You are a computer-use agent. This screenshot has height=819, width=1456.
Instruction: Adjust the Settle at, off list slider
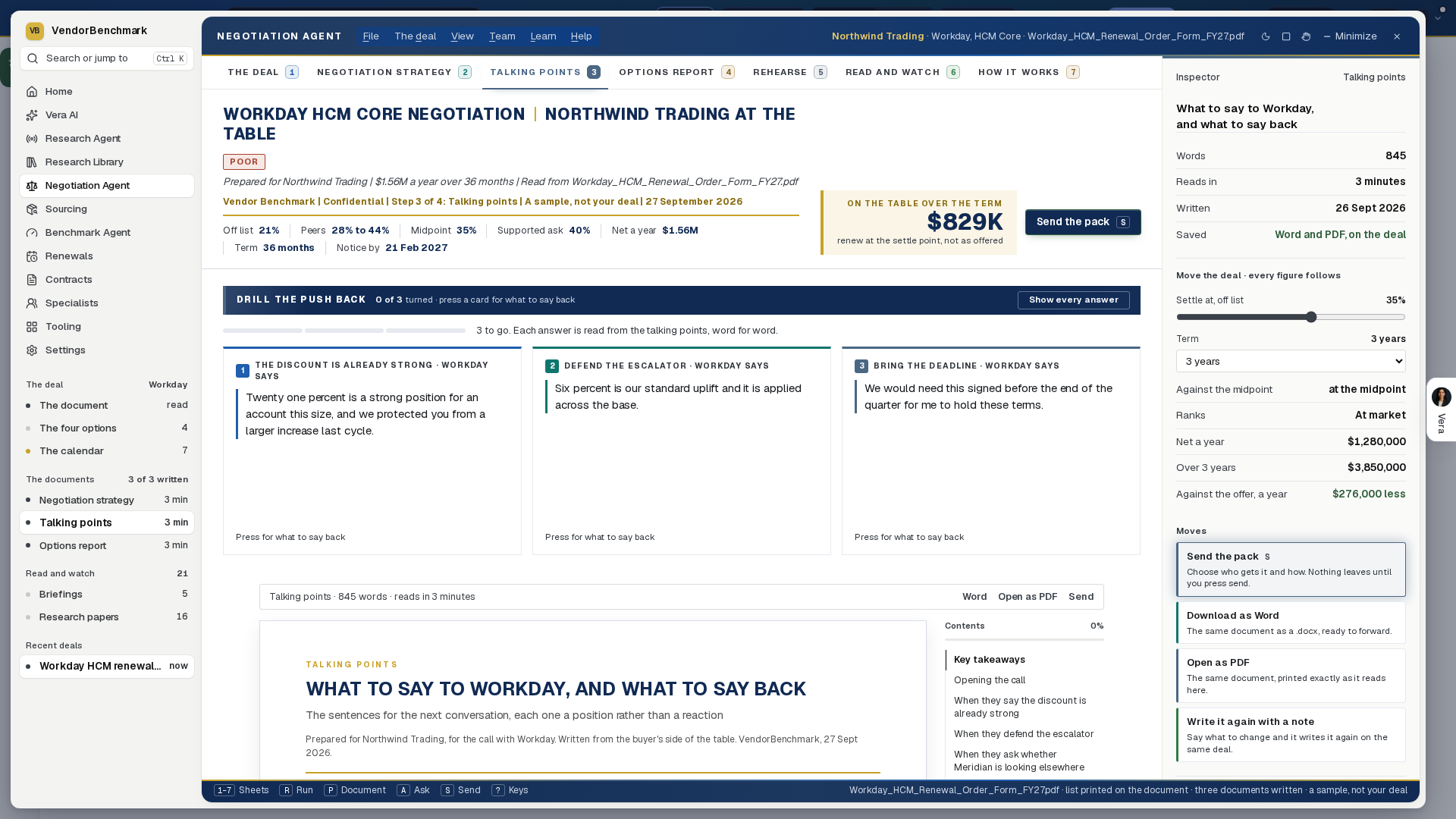click(1291, 317)
